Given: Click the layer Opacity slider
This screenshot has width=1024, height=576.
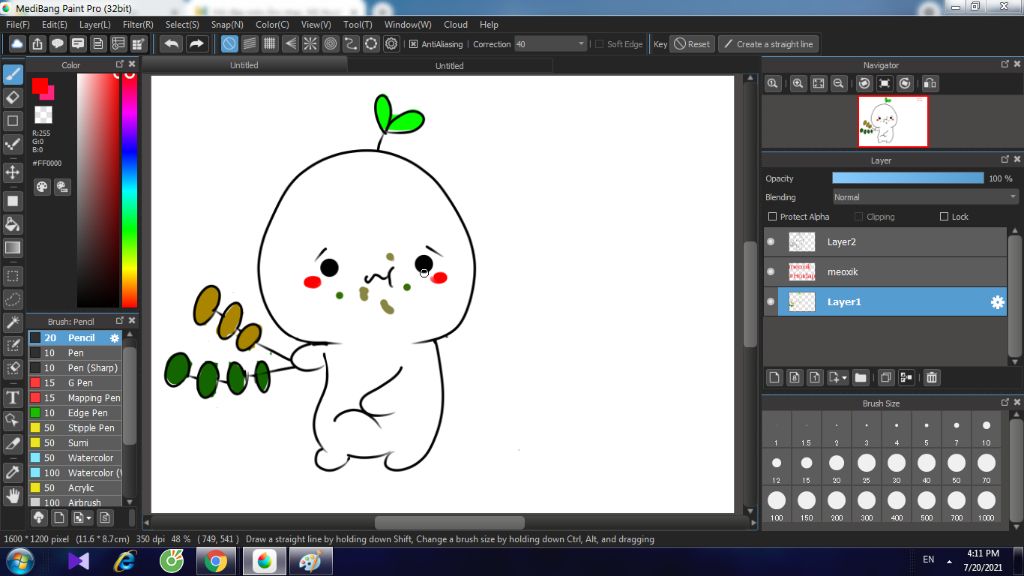Looking at the screenshot, I should click(x=908, y=178).
